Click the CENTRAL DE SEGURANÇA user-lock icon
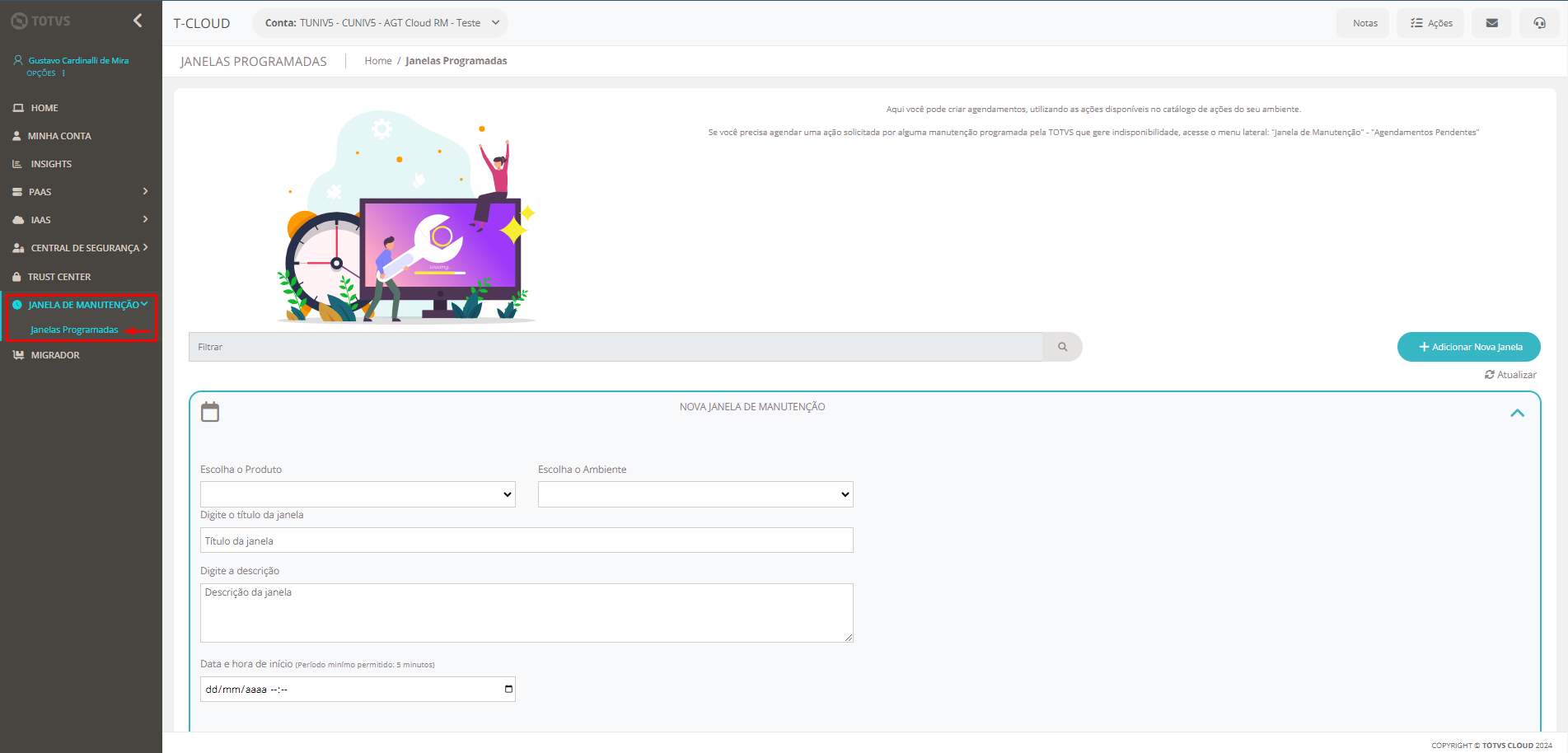Image resolution: width=1568 pixels, height=753 pixels. [x=18, y=248]
